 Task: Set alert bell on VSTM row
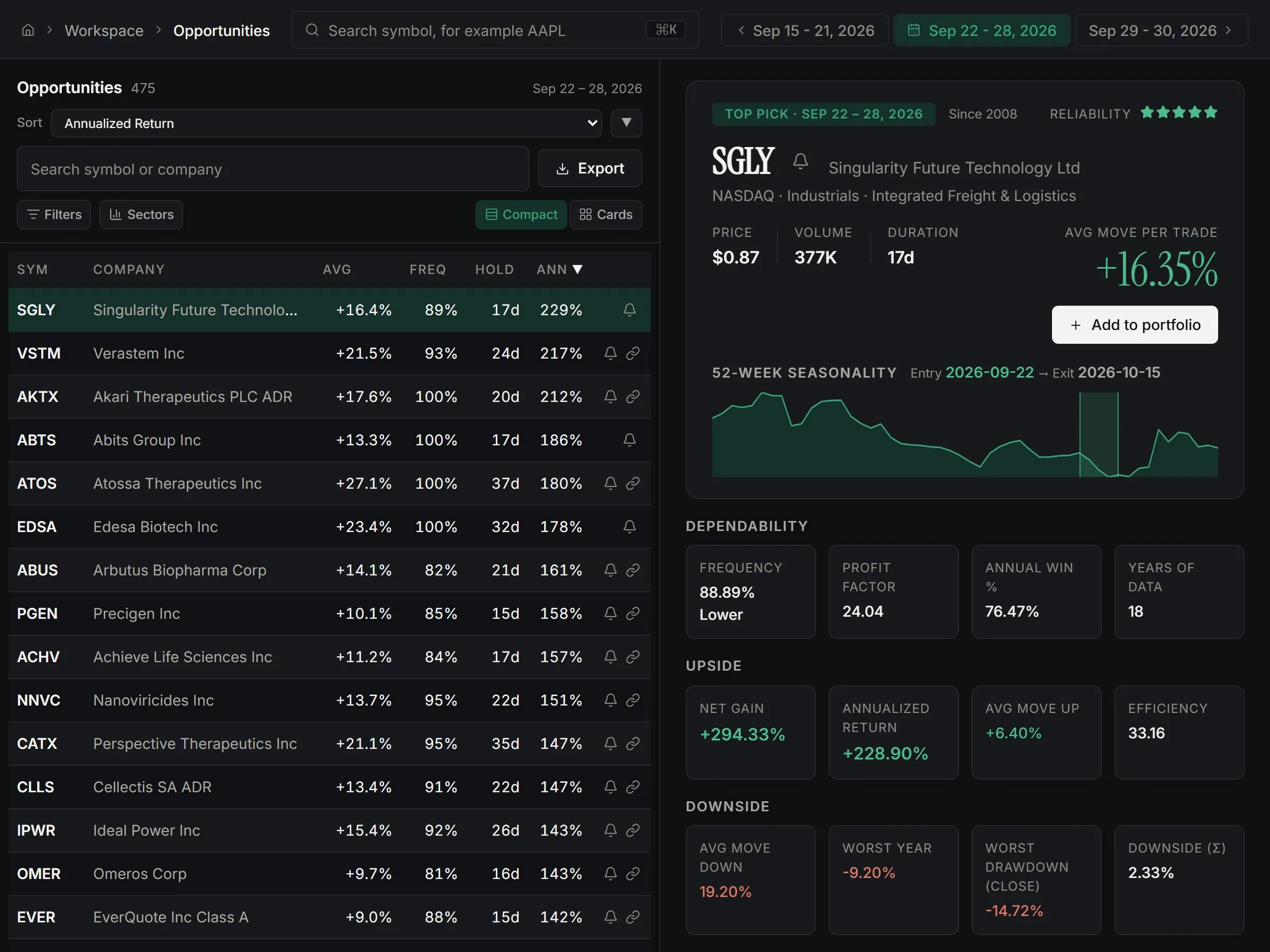click(x=610, y=353)
